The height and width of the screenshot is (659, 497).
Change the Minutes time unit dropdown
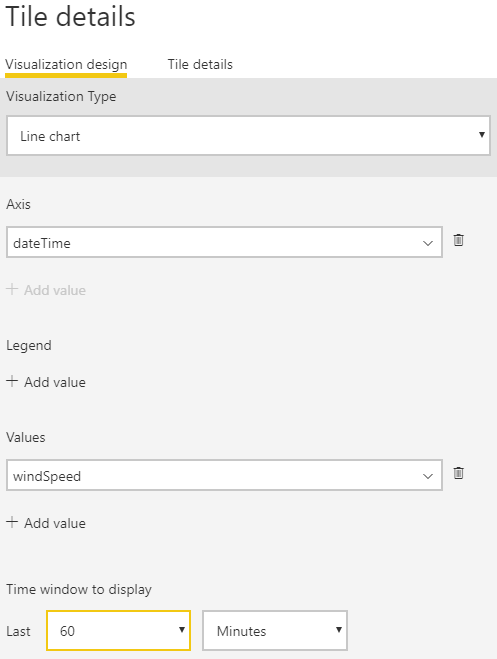click(x=275, y=630)
